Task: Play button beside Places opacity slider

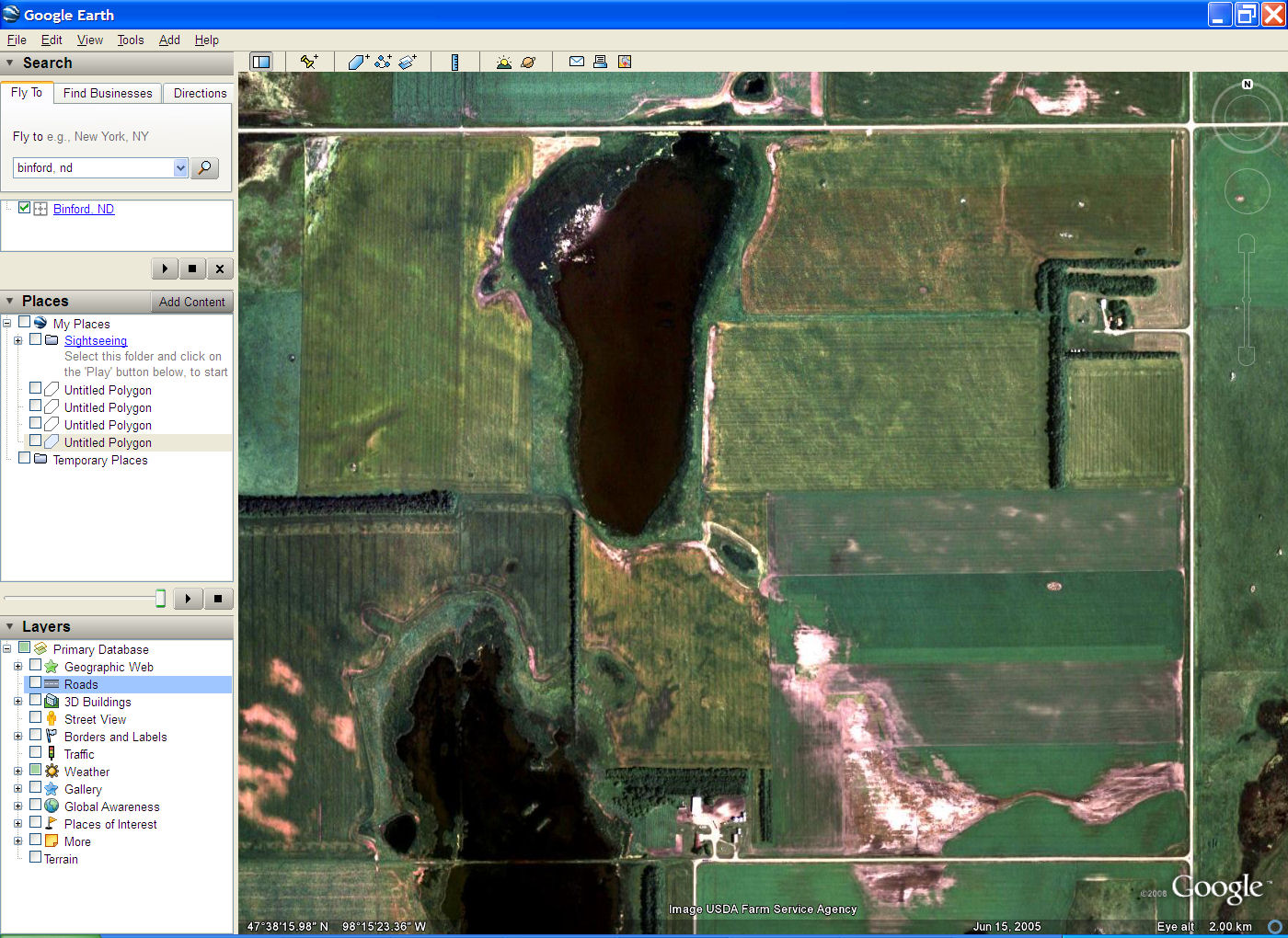Action: point(188,599)
